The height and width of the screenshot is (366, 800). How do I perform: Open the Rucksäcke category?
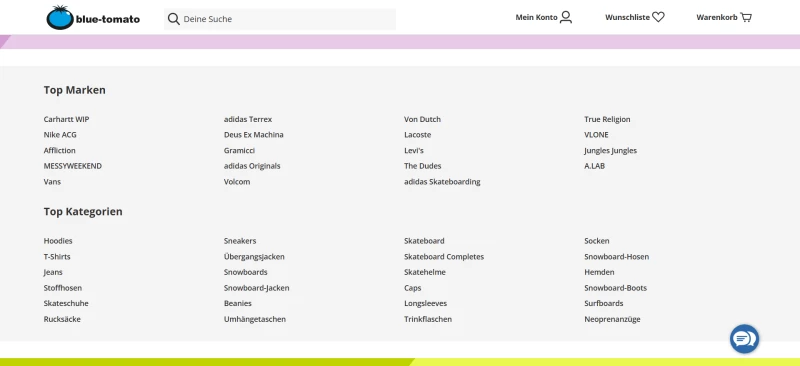(62, 319)
